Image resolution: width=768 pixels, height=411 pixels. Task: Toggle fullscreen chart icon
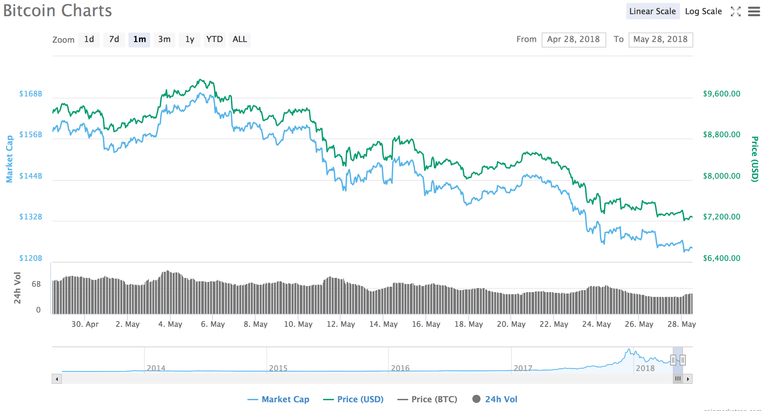(x=735, y=11)
